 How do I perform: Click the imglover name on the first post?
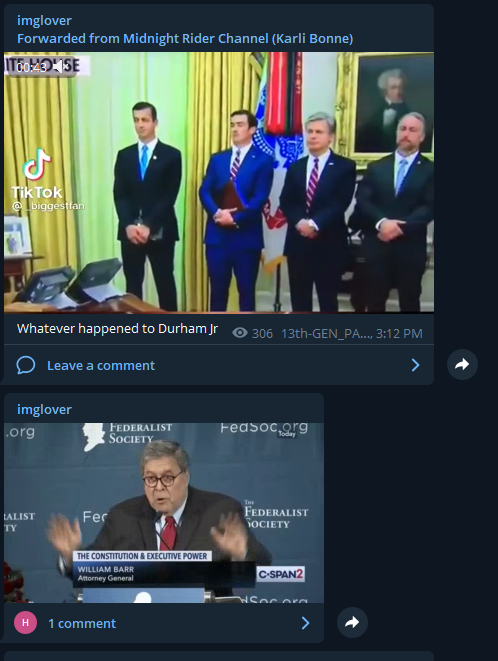pos(44,20)
